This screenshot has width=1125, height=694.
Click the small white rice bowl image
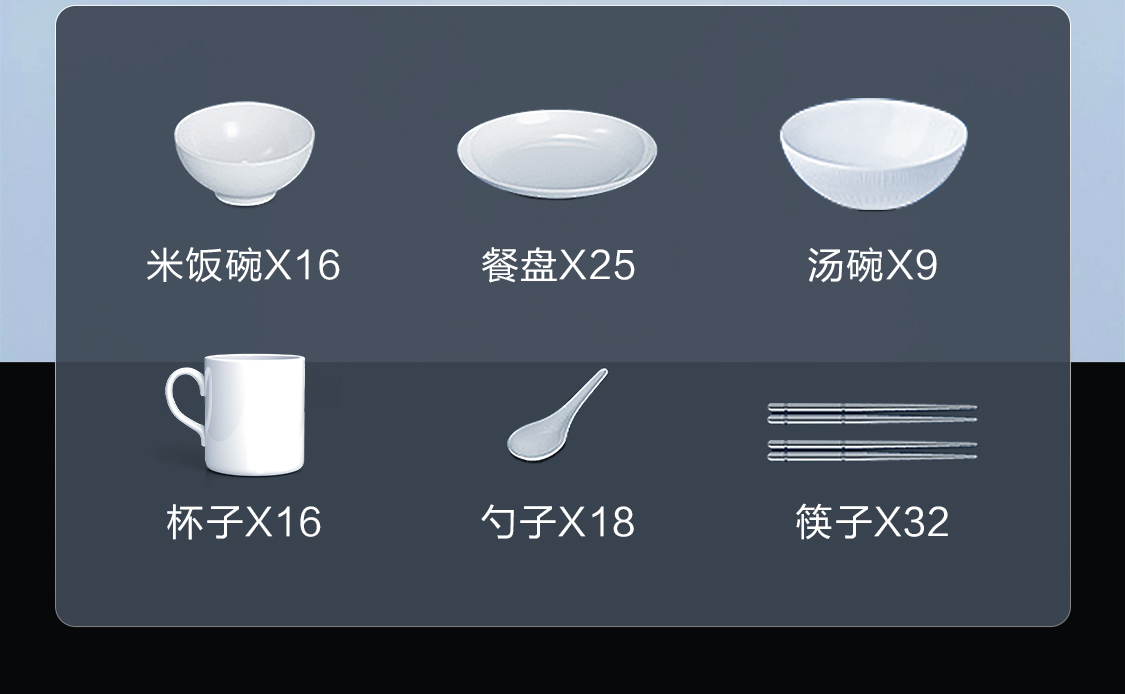click(244, 154)
